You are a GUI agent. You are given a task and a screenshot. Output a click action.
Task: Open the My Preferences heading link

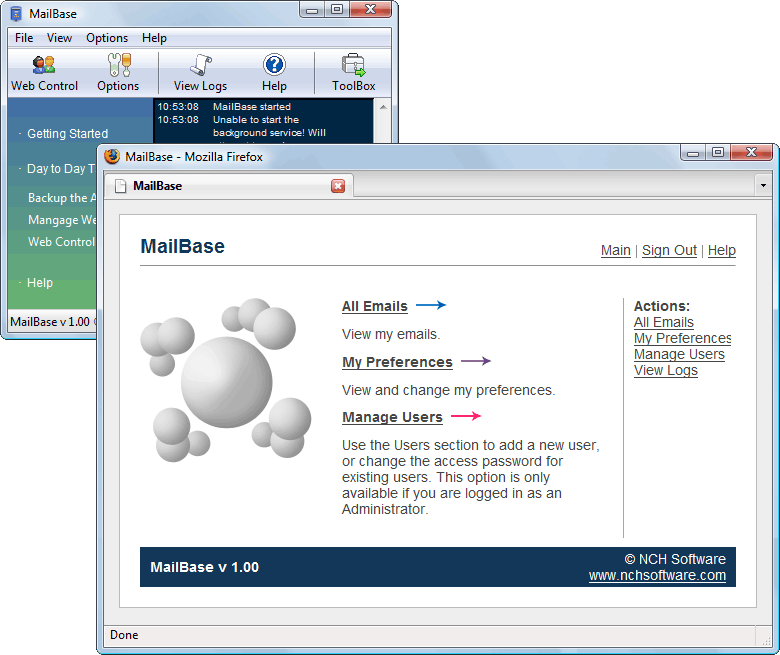pyautogui.click(x=397, y=362)
